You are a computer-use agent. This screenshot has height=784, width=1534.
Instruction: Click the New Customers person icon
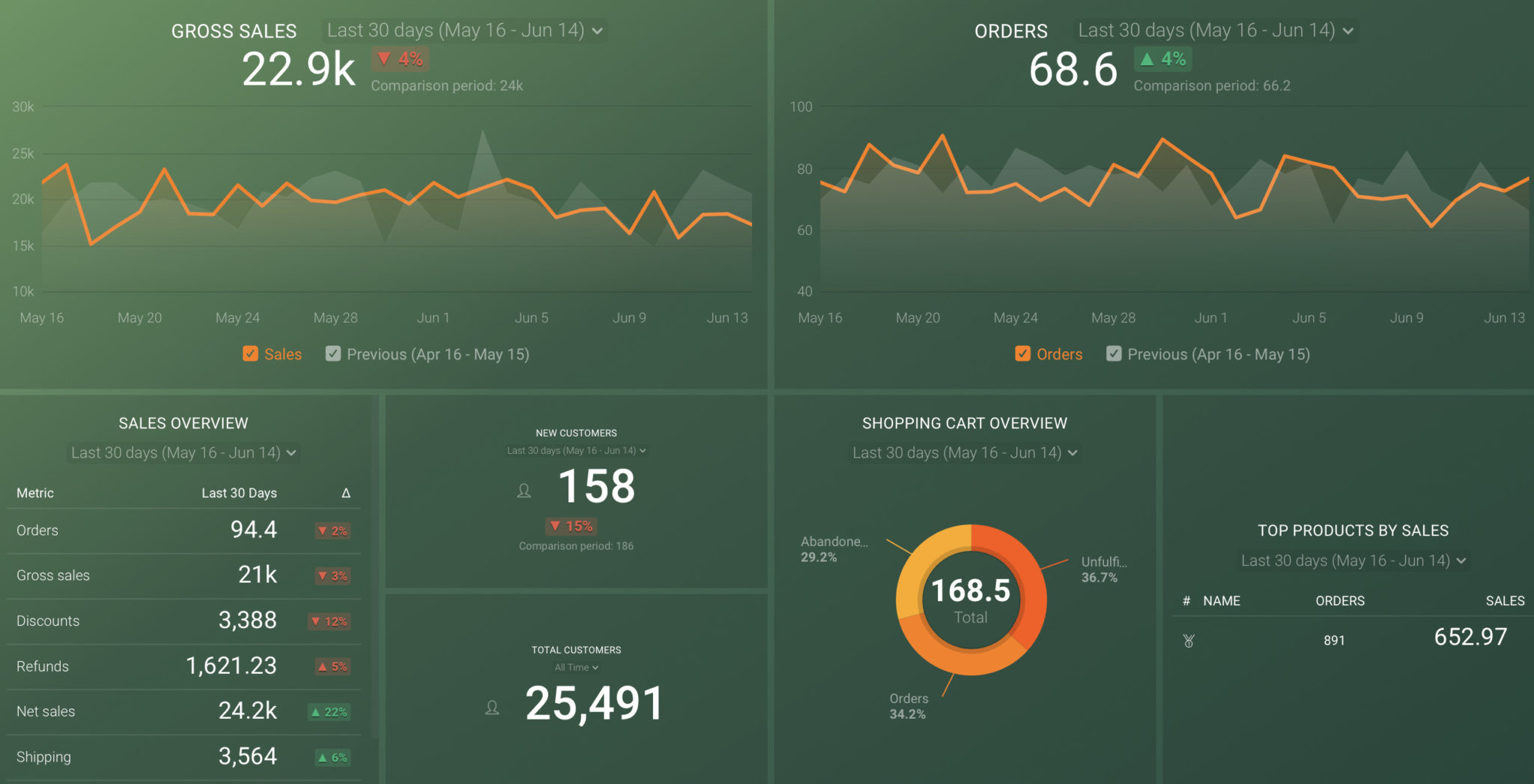(523, 490)
